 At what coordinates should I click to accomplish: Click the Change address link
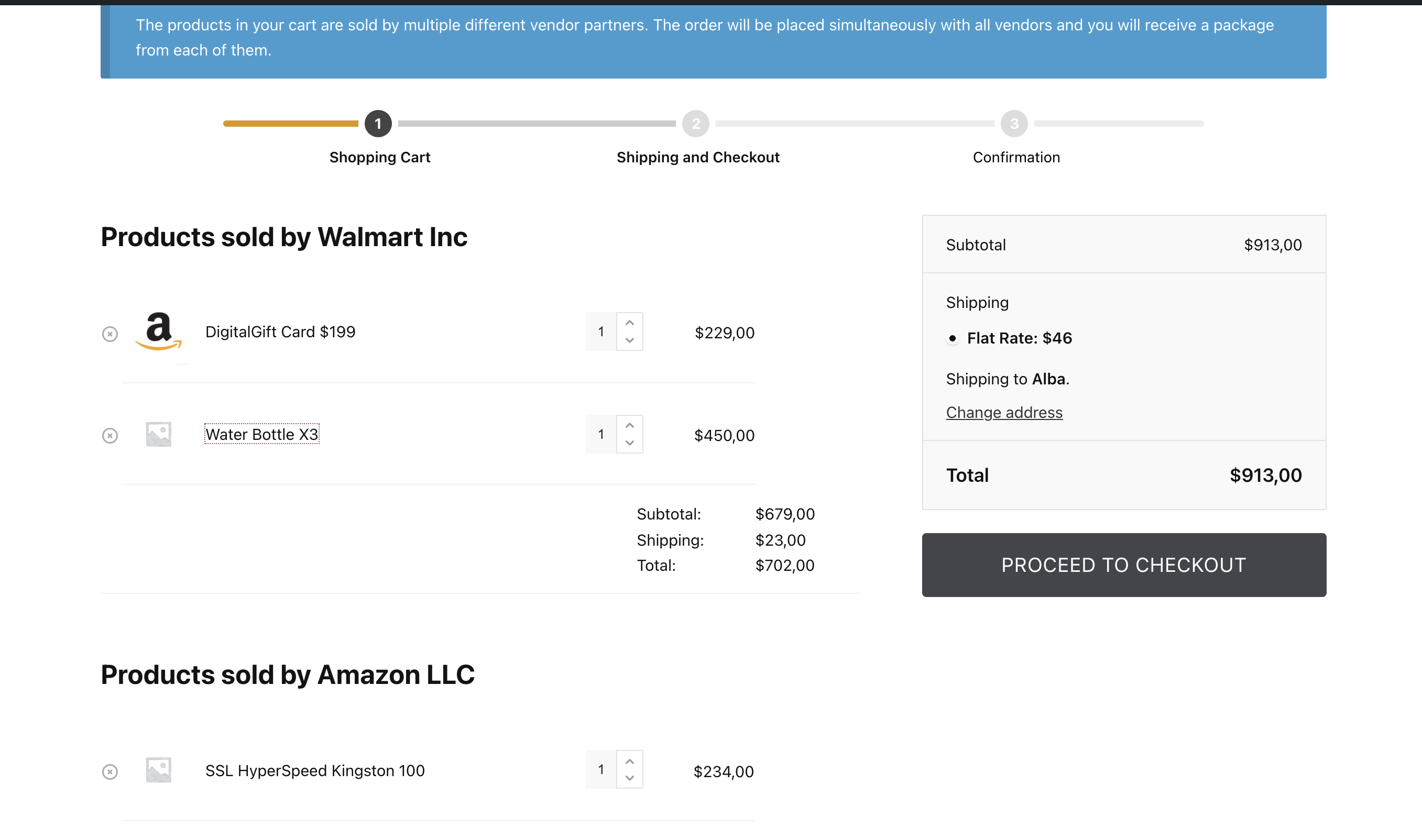point(1004,412)
